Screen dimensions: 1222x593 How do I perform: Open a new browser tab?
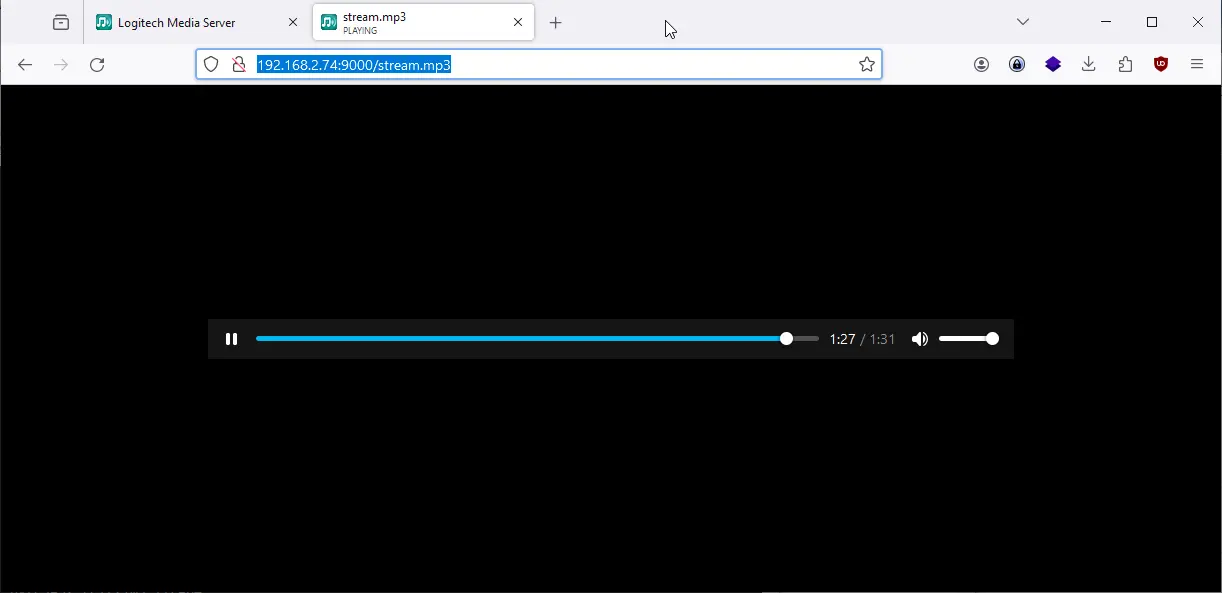556,22
